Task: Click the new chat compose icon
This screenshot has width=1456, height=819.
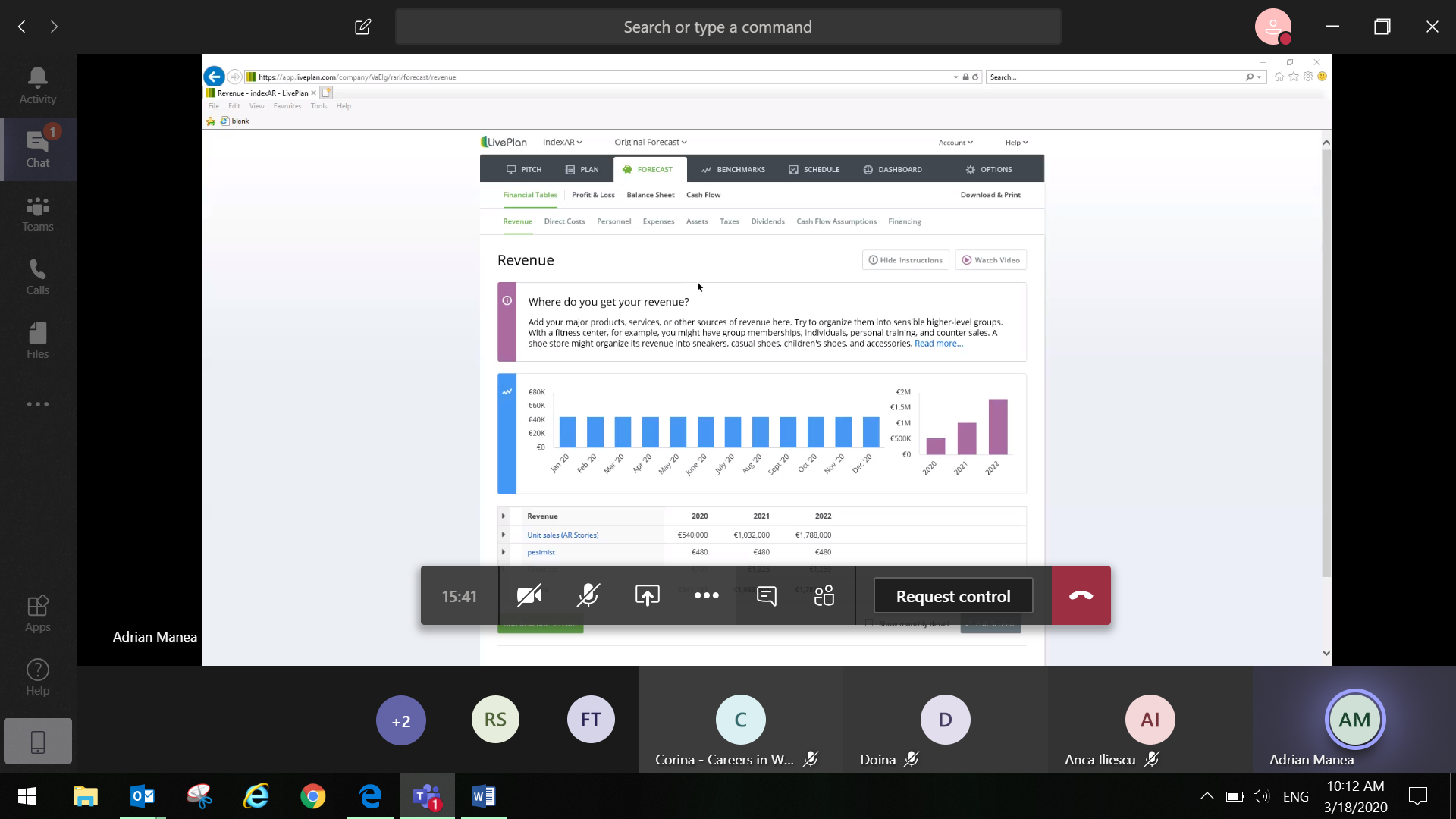Action: point(362,27)
